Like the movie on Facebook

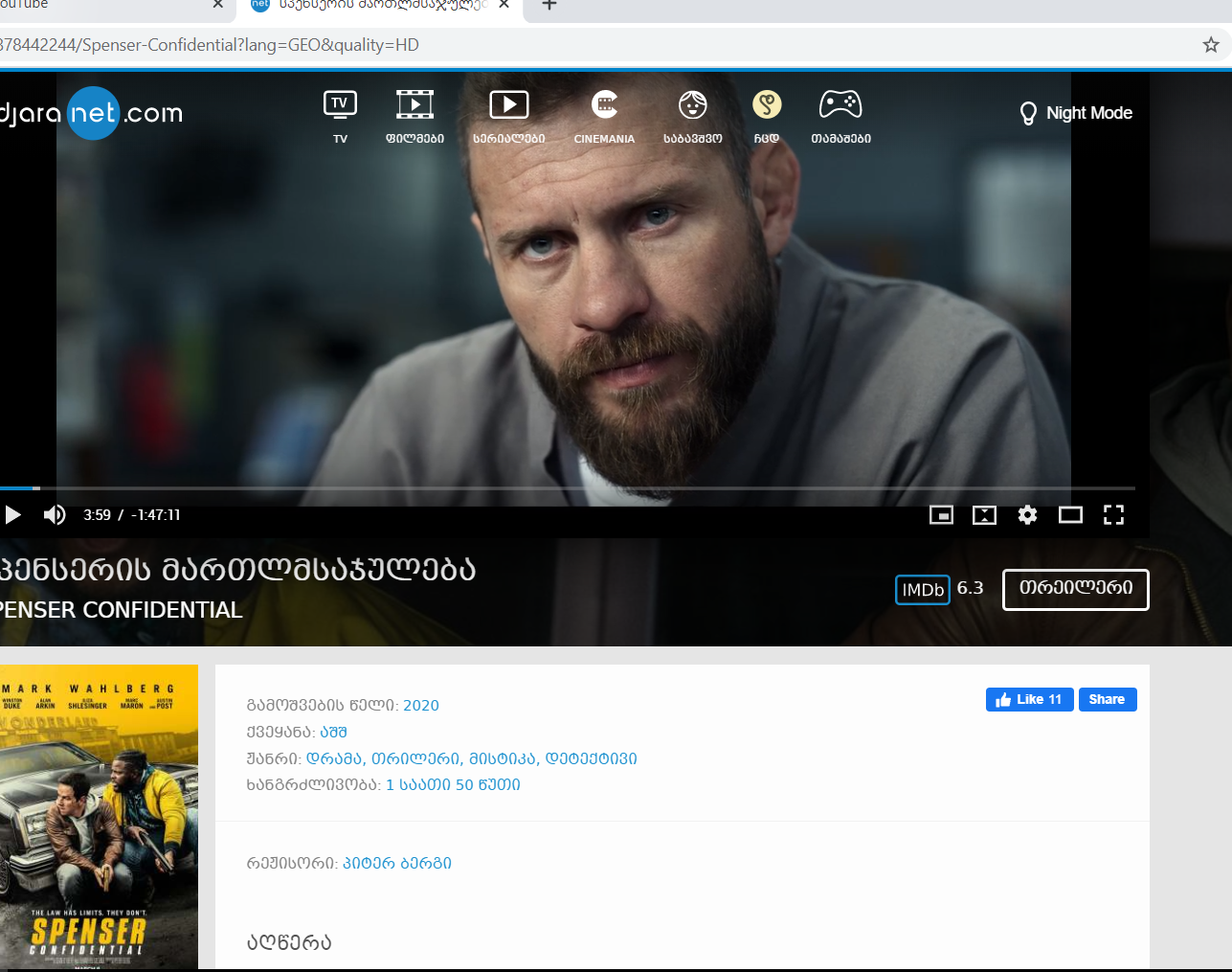pos(1030,700)
